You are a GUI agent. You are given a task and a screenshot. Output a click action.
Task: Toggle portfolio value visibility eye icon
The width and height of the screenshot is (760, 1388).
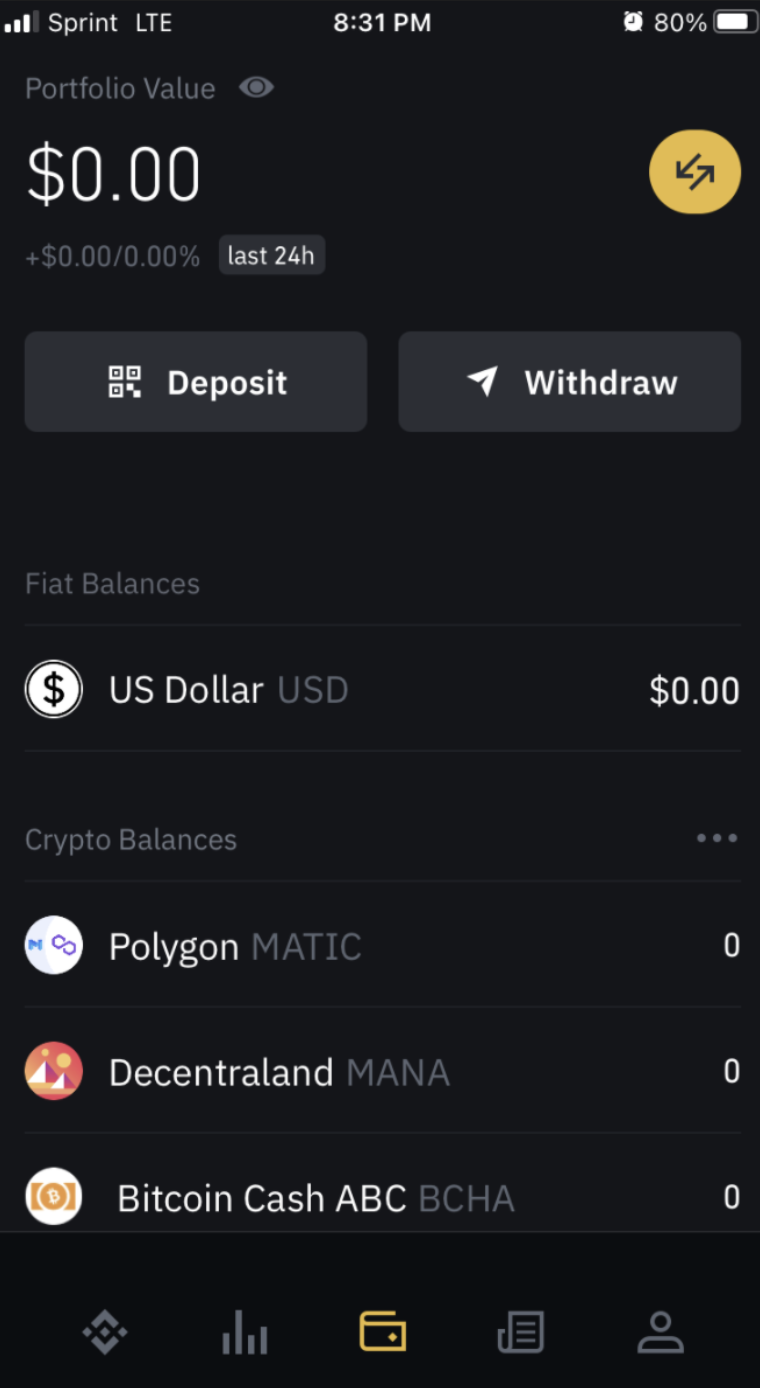256,88
